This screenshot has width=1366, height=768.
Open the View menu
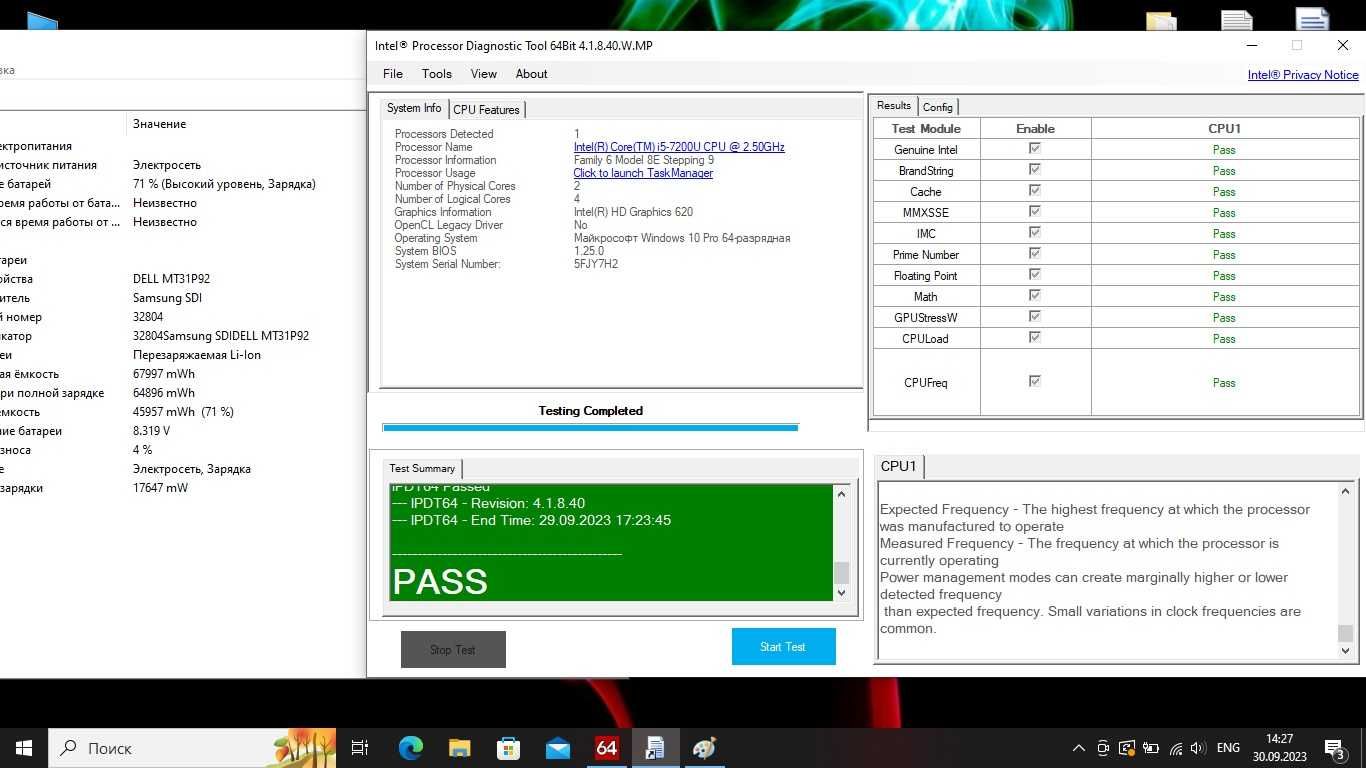(x=484, y=74)
